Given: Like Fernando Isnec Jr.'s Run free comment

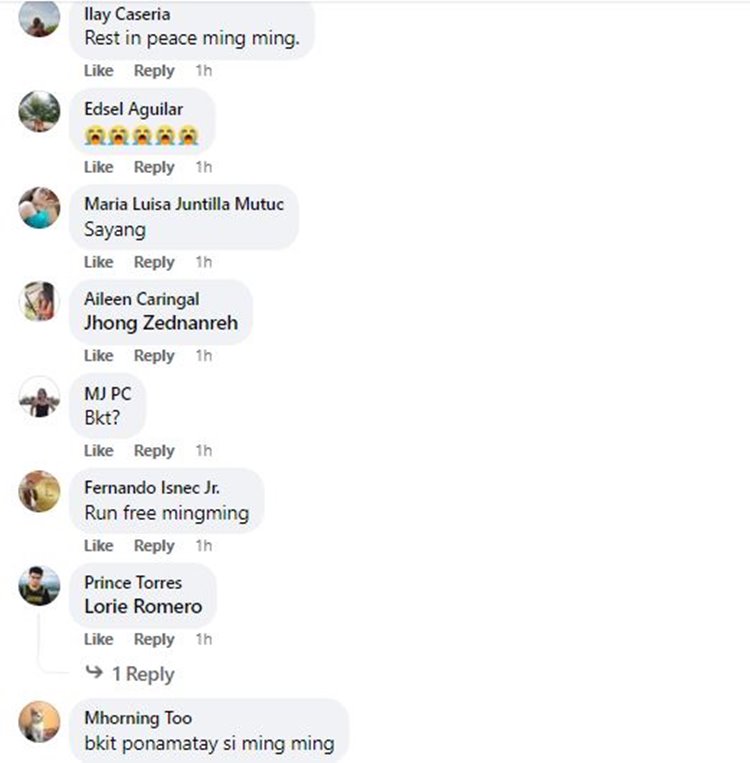Looking at the screenshot, I should pyautogui.click(x=99, y=545).
